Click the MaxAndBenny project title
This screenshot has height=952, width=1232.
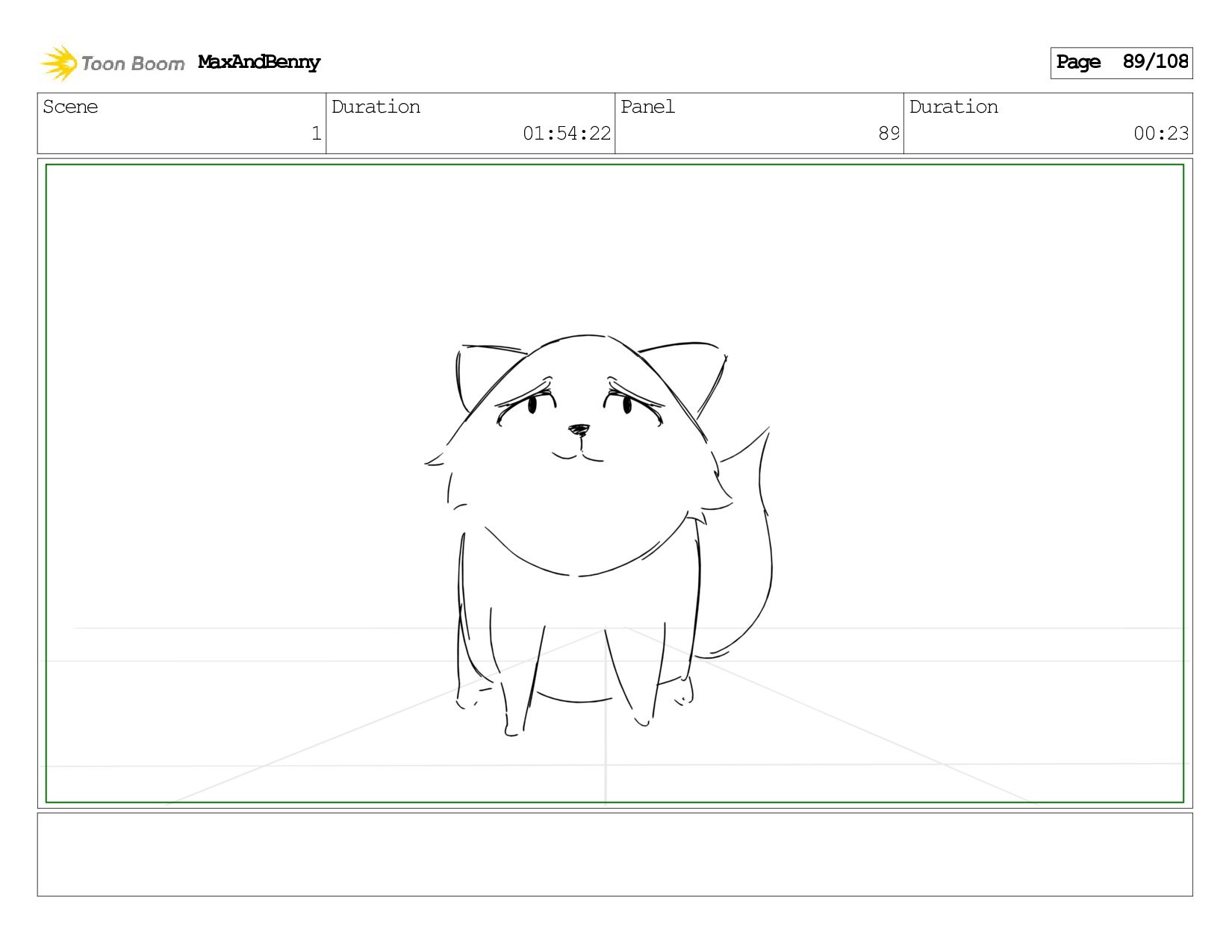(x=259, y=62)
